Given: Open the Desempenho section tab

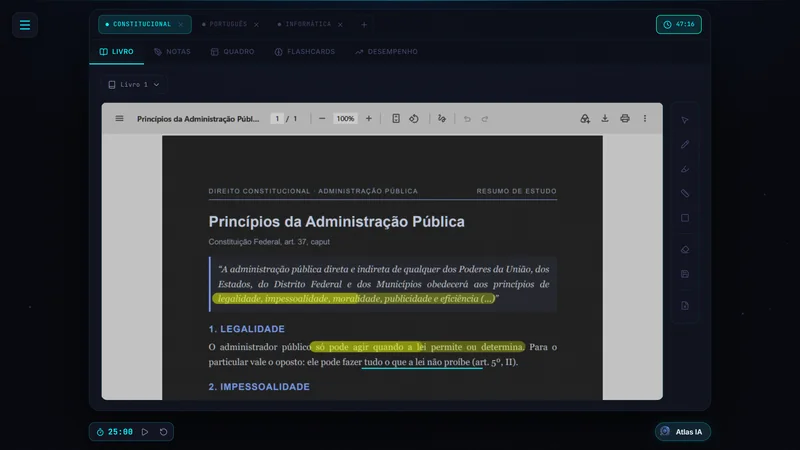Looking at the screenshot, I should tap(387, 52).
